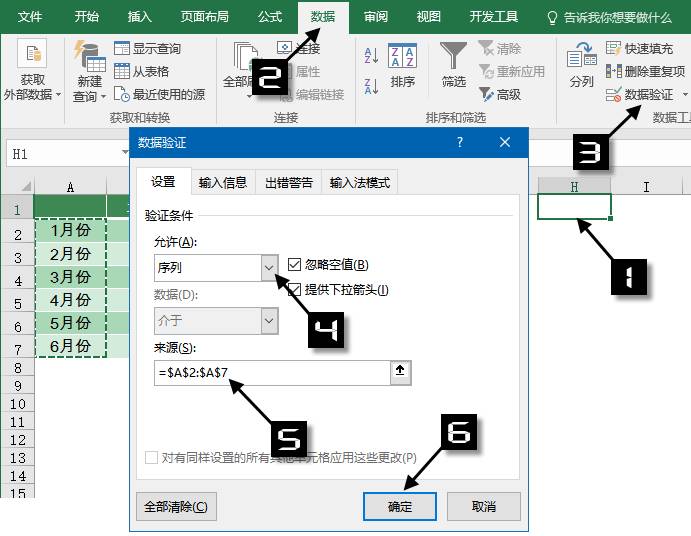
Task: Open 高级 advanced filter
Action: 500,94
